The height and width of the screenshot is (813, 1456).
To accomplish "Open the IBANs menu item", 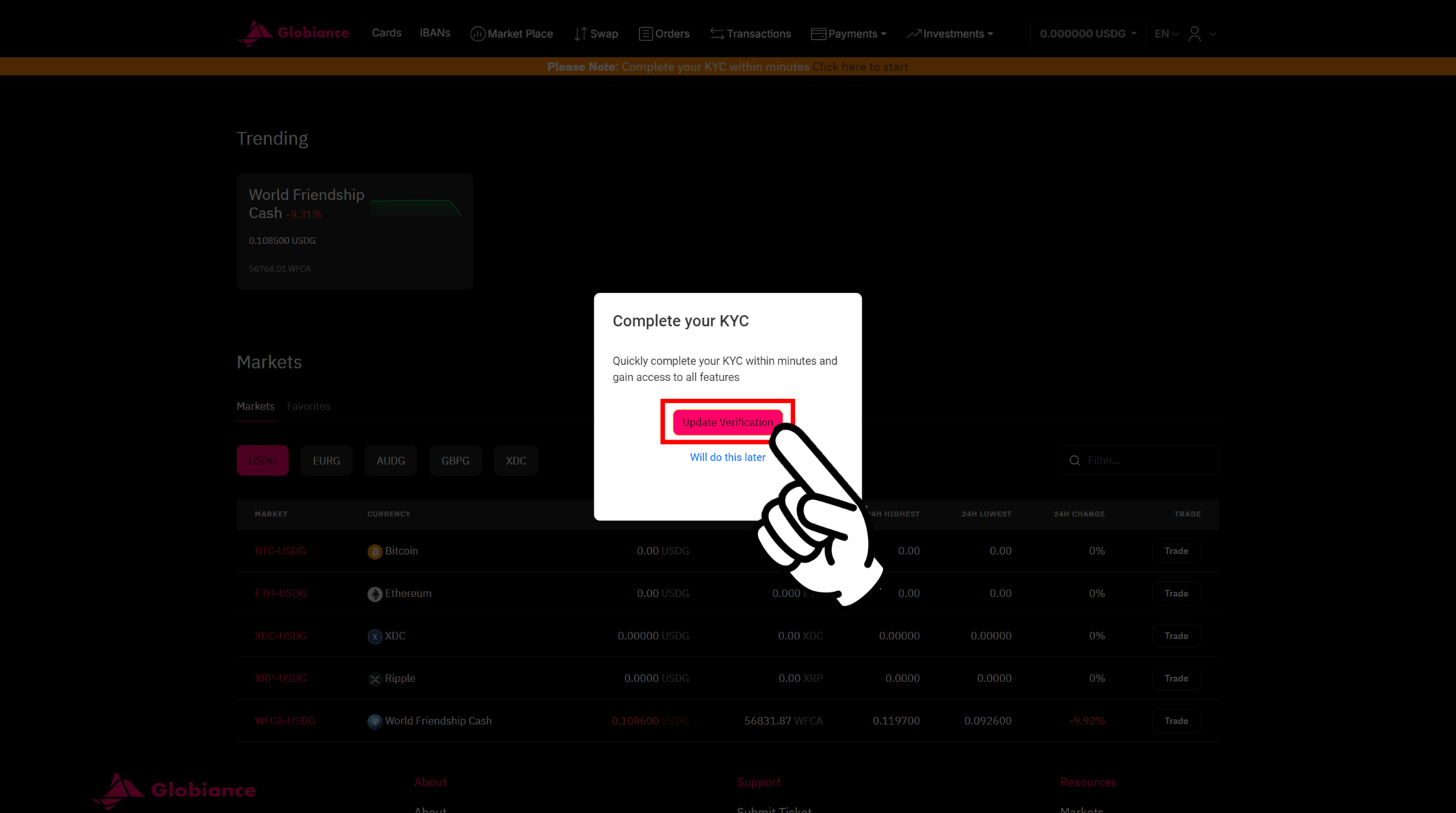I will coord(434,33).
